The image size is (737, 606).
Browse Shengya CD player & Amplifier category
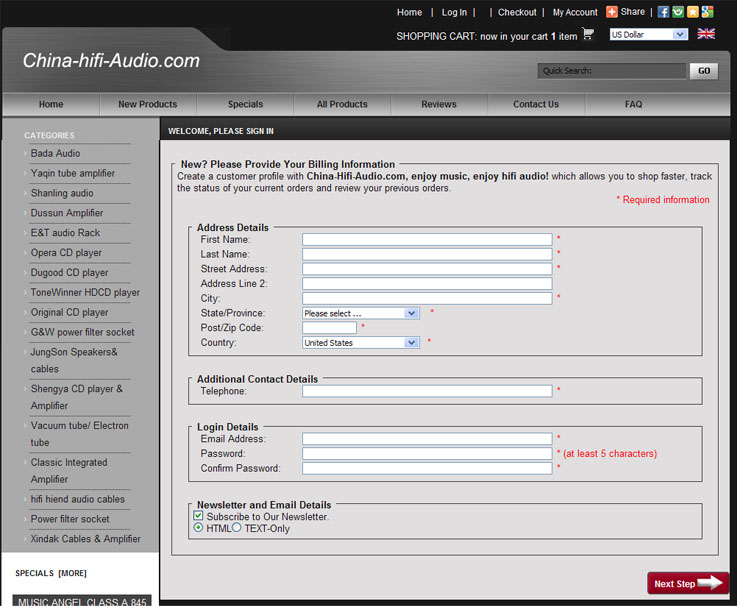coord(77,397)
